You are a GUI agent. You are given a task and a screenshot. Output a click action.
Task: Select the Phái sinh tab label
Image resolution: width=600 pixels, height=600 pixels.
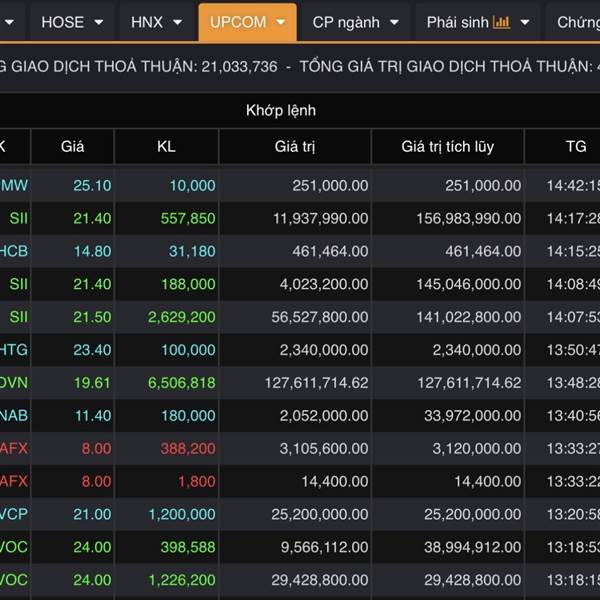tap(457, 22)
